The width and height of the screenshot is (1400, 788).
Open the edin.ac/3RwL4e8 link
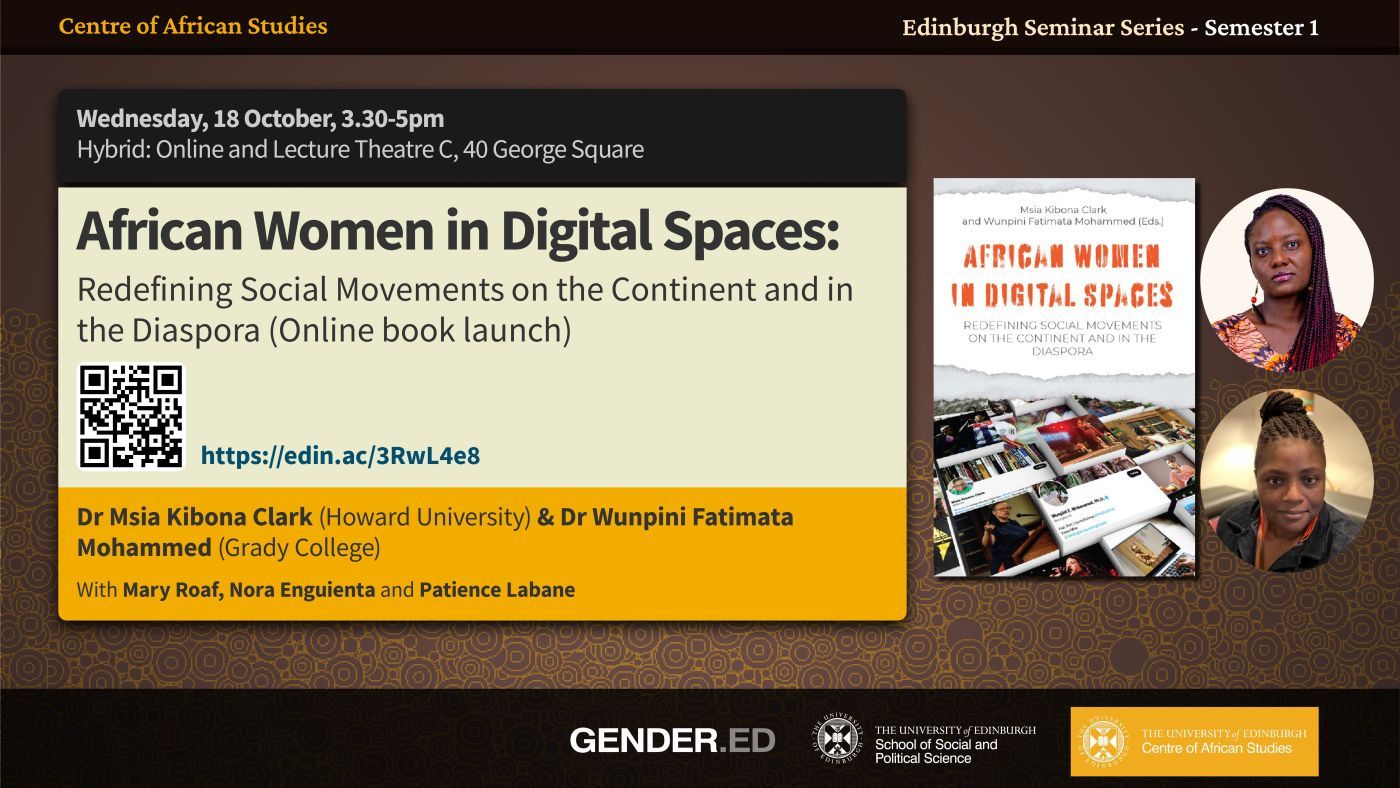pyautogui.click(x=340, y=456)
